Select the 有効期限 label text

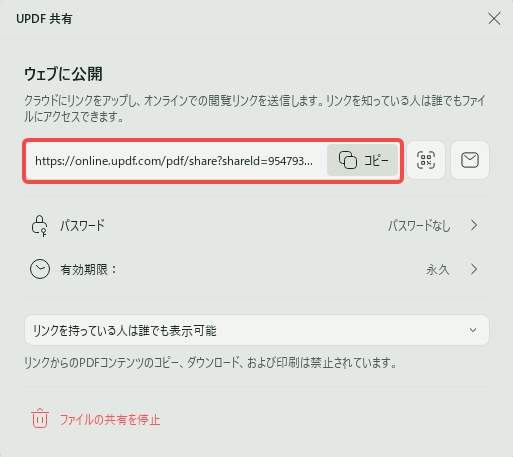[88, 269]
